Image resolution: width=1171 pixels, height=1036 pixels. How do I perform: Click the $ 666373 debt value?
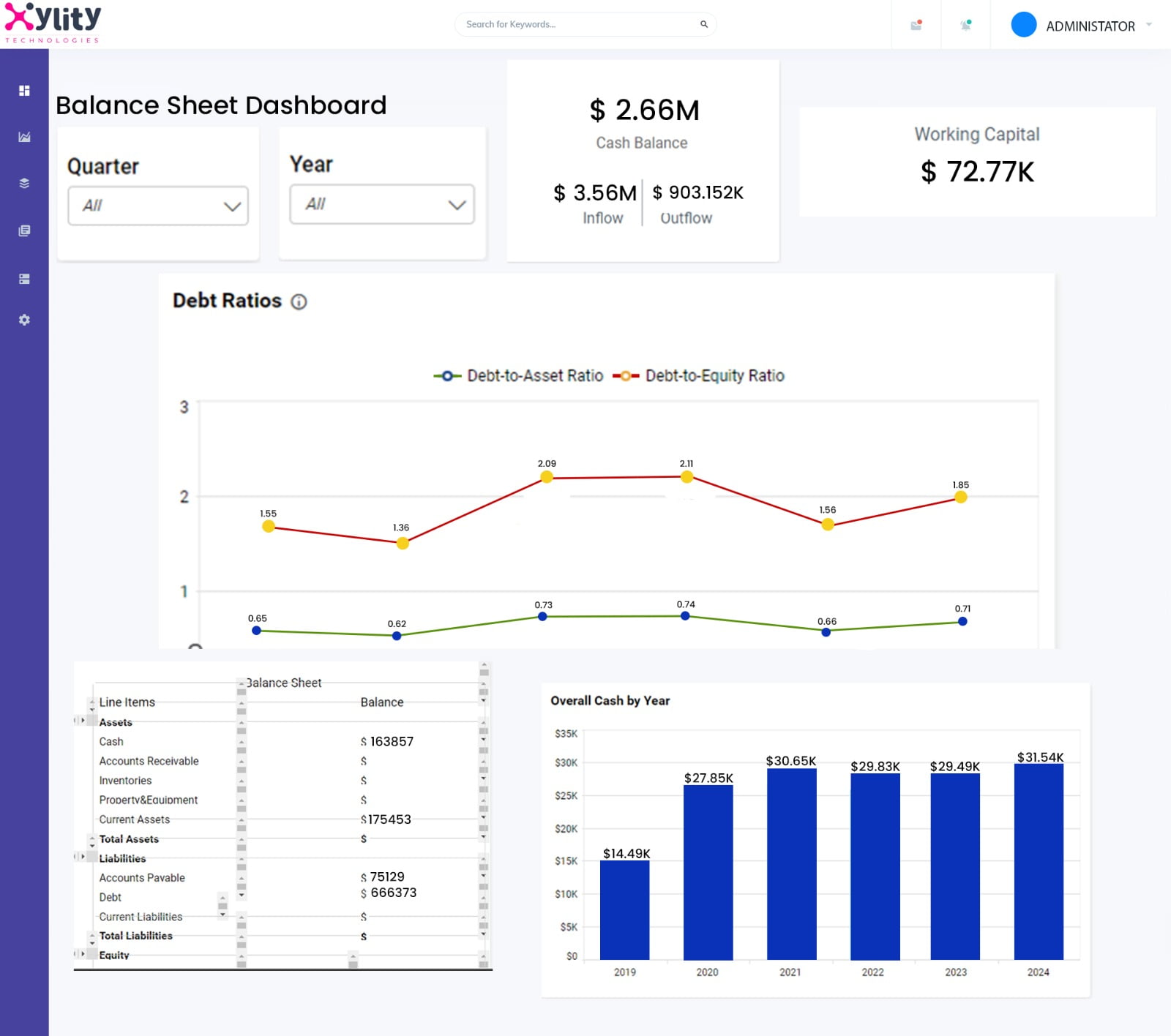click(389, 893)
